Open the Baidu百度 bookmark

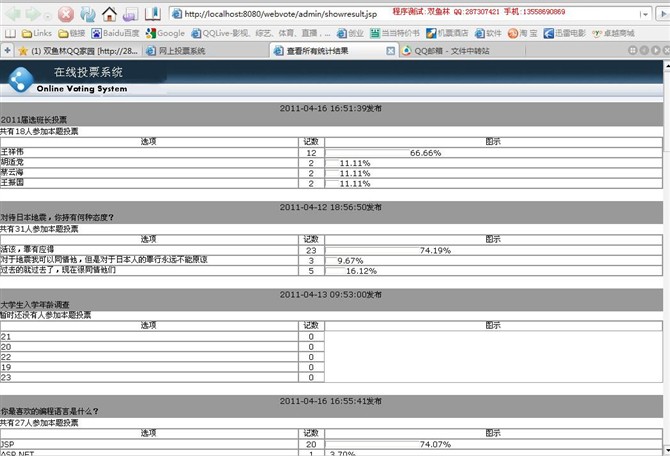113,33
